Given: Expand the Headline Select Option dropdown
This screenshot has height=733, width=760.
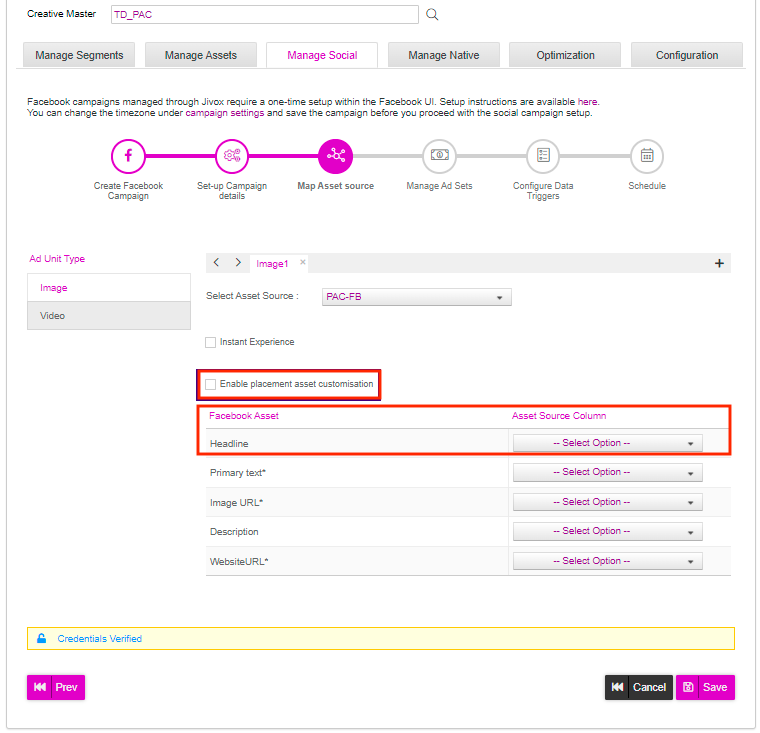Looking at the screenshot, I should 607,443.
